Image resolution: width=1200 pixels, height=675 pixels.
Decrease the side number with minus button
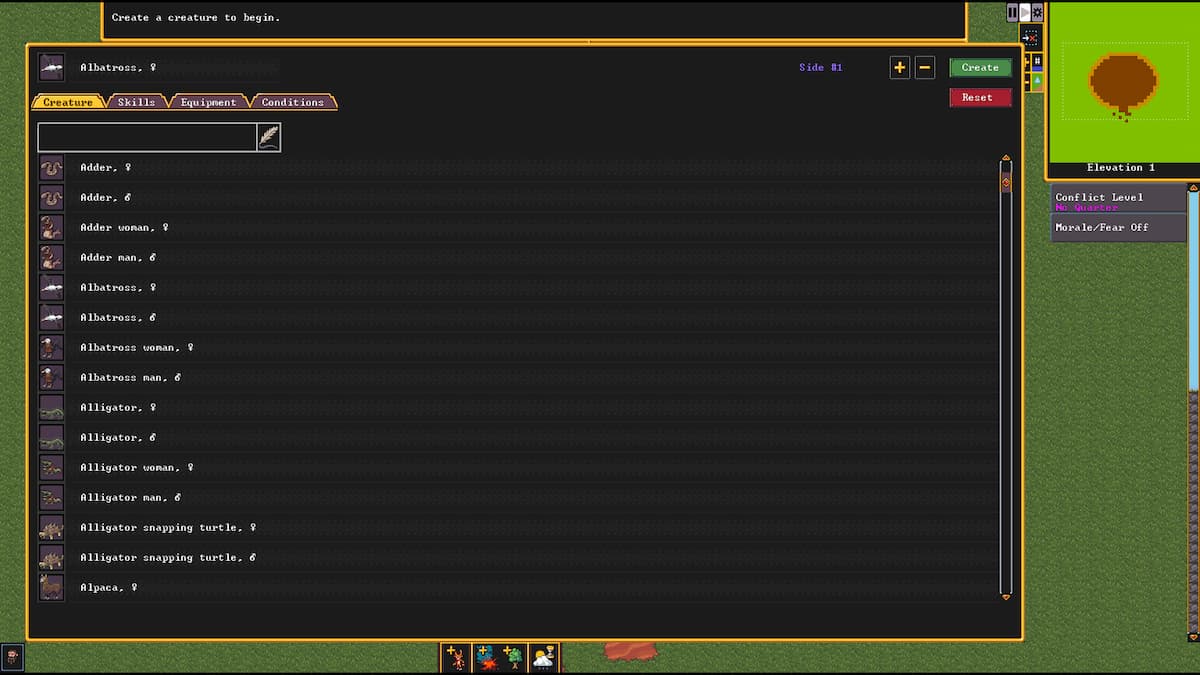(925, 68)
